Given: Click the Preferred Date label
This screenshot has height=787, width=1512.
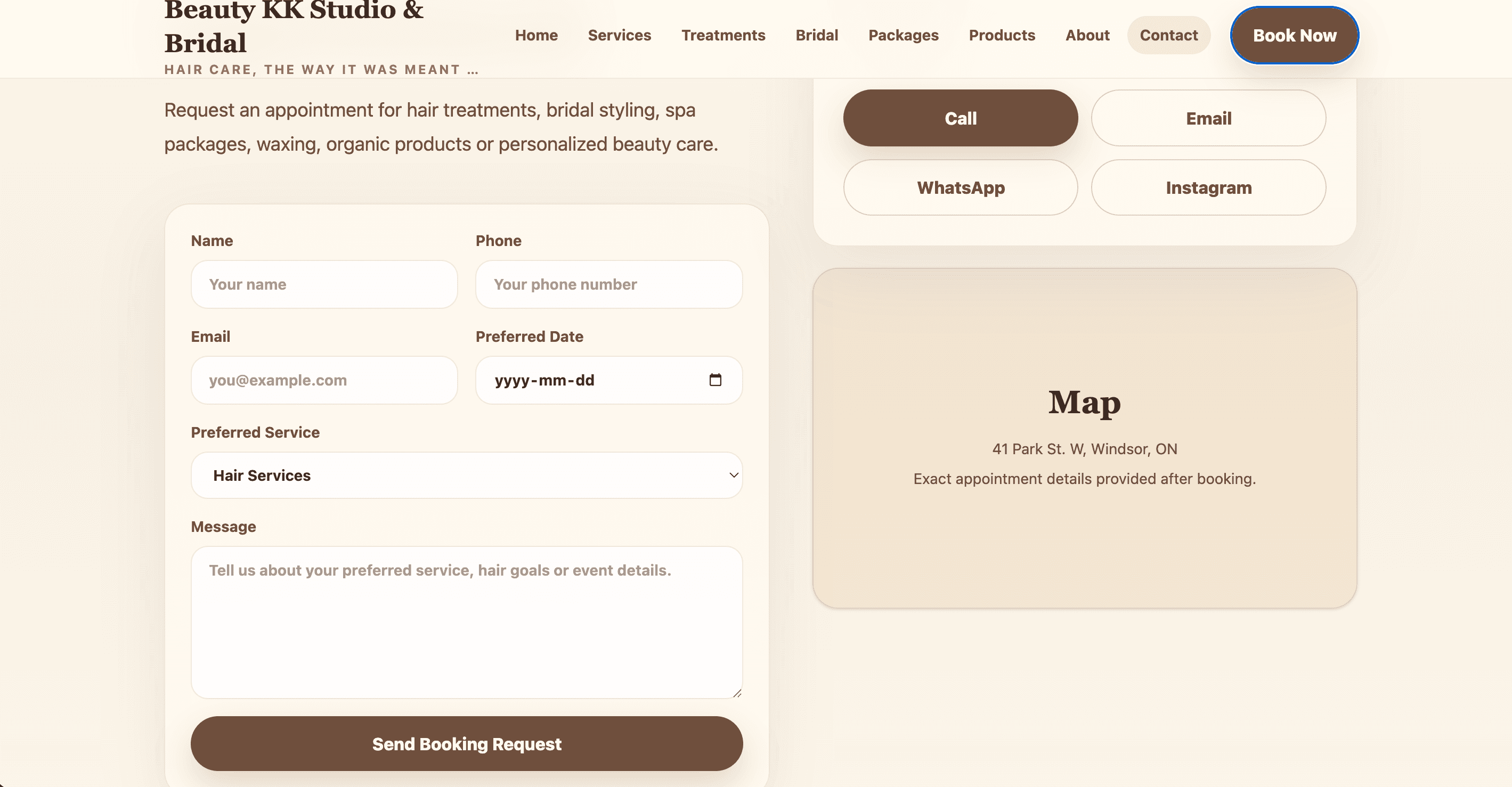Looking at the screenshot, I should click(530, 337).
